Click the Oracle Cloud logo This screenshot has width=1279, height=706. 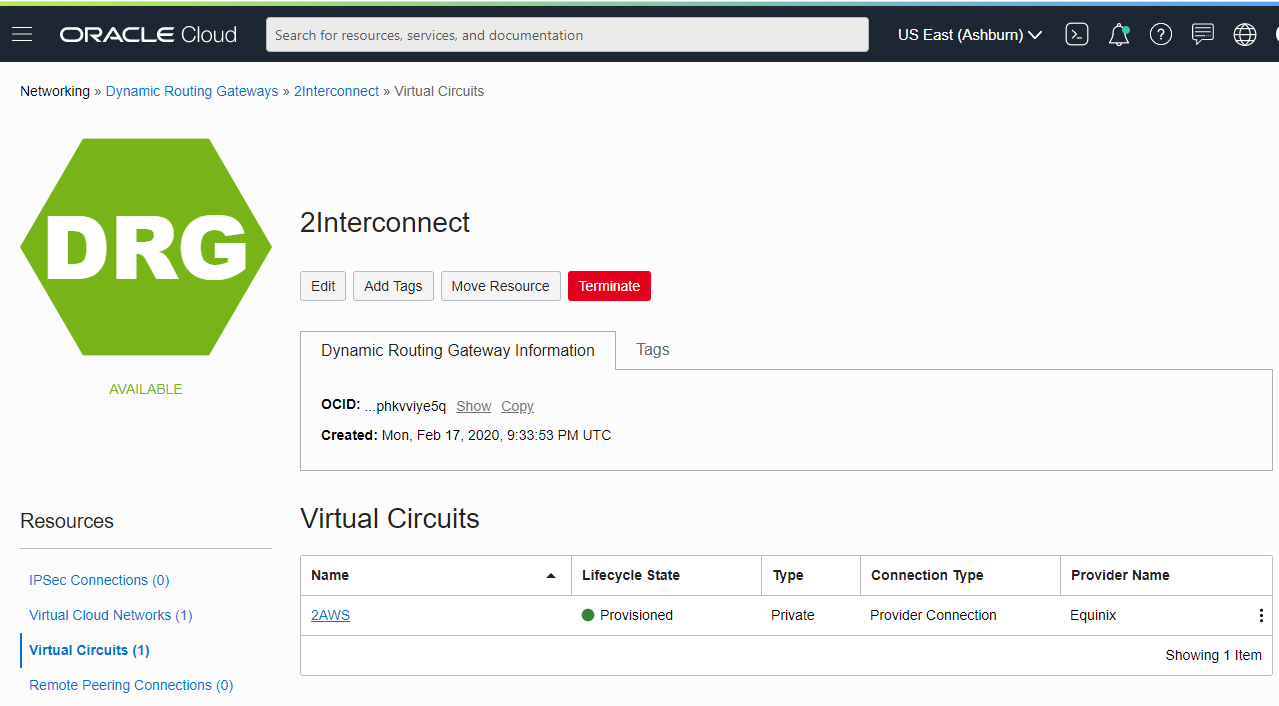pyautogui.click(x=148, y=35)
